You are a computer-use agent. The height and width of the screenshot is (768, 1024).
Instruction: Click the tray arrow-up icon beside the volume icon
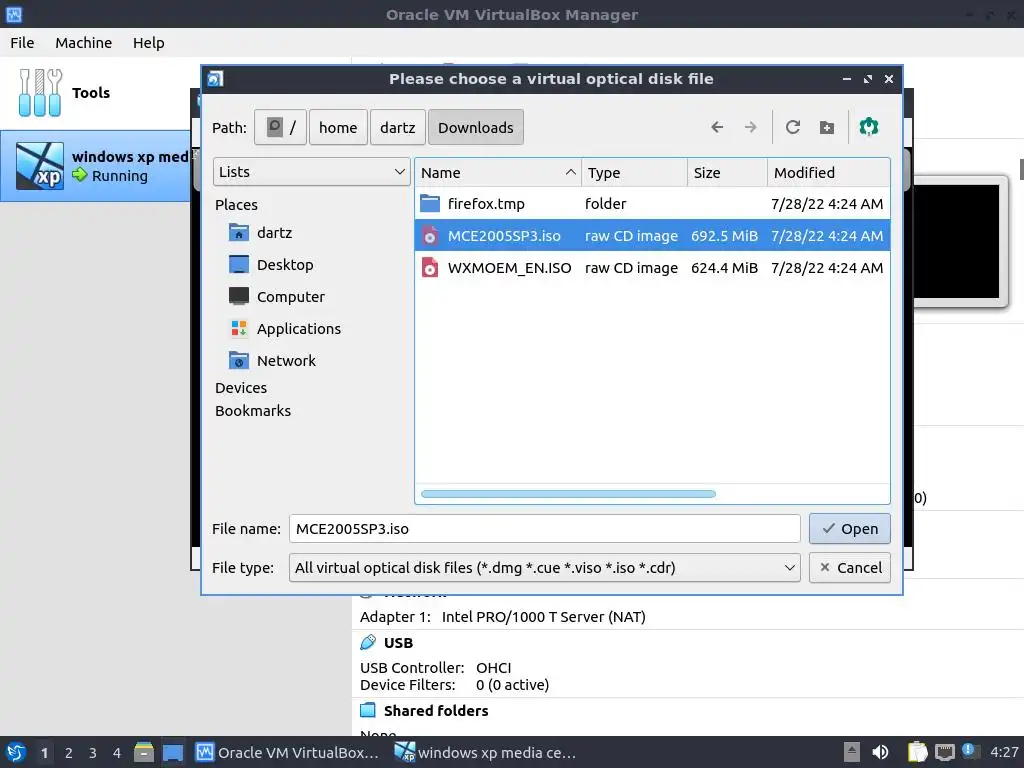[x=852, y=752]
